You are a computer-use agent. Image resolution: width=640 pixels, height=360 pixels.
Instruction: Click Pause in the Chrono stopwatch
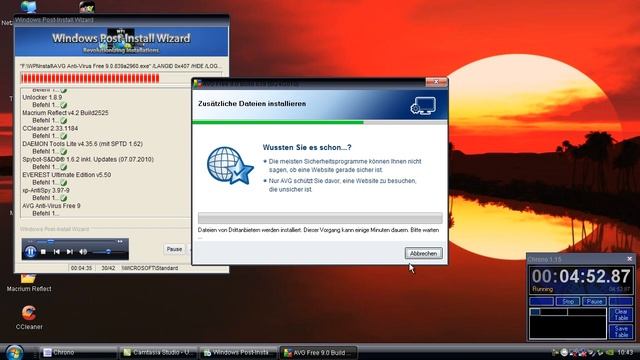594,302
